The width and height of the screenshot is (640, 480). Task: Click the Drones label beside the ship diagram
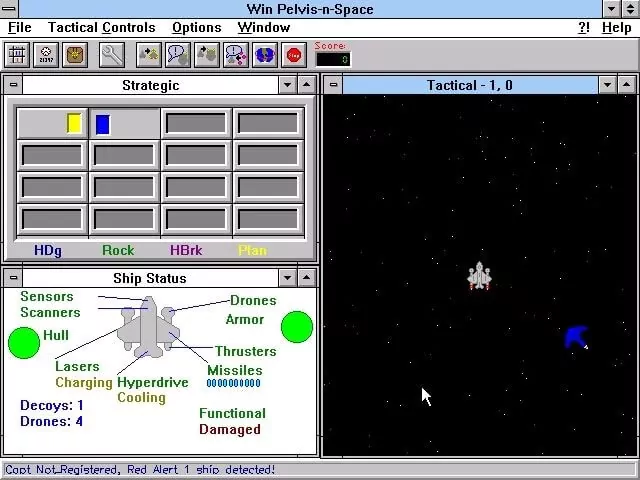coord(253,300)
